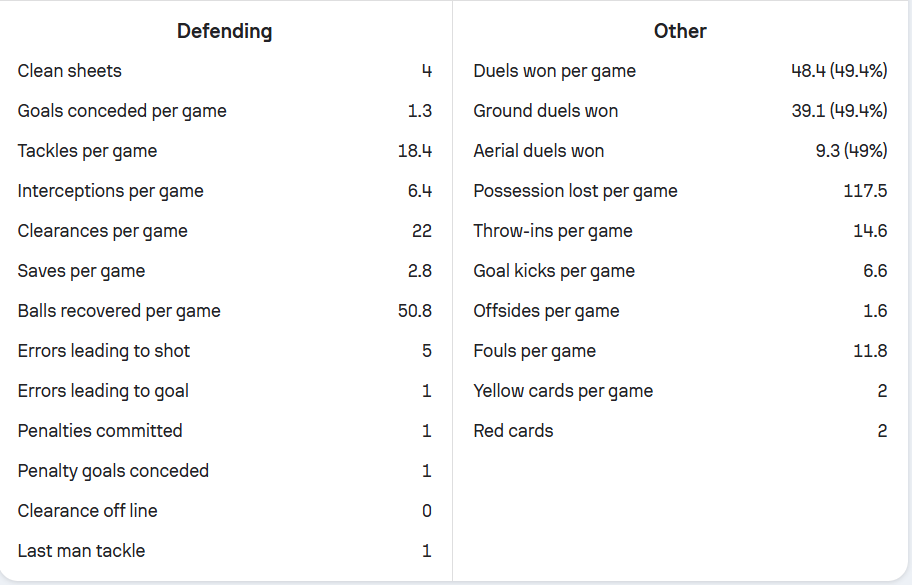912x585 pixels.
Task: Select the Errors leading to shot label
Action: click(103, 351)
